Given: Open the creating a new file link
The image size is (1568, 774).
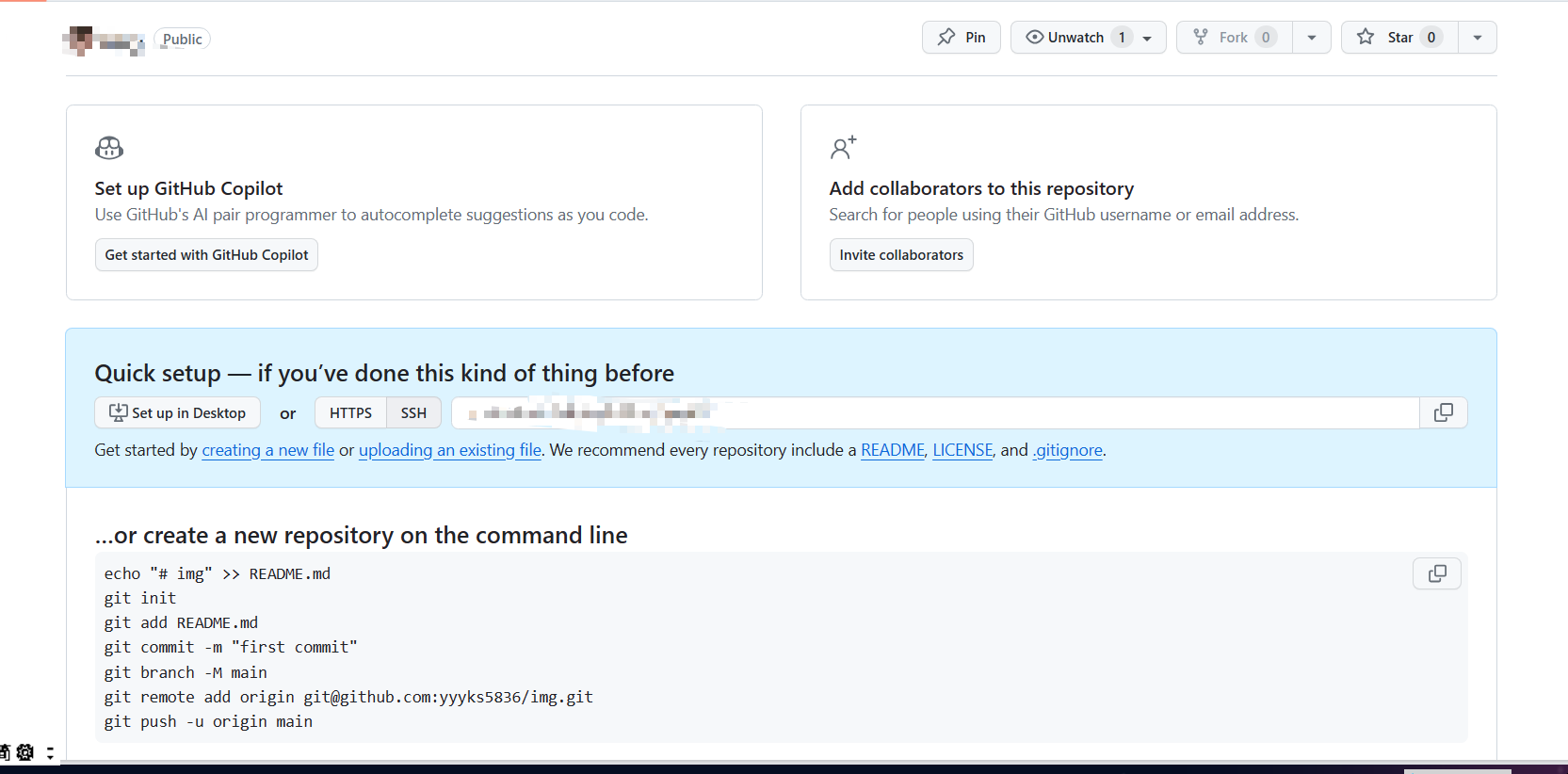Looking at the screenshot, I should (268, 450).
